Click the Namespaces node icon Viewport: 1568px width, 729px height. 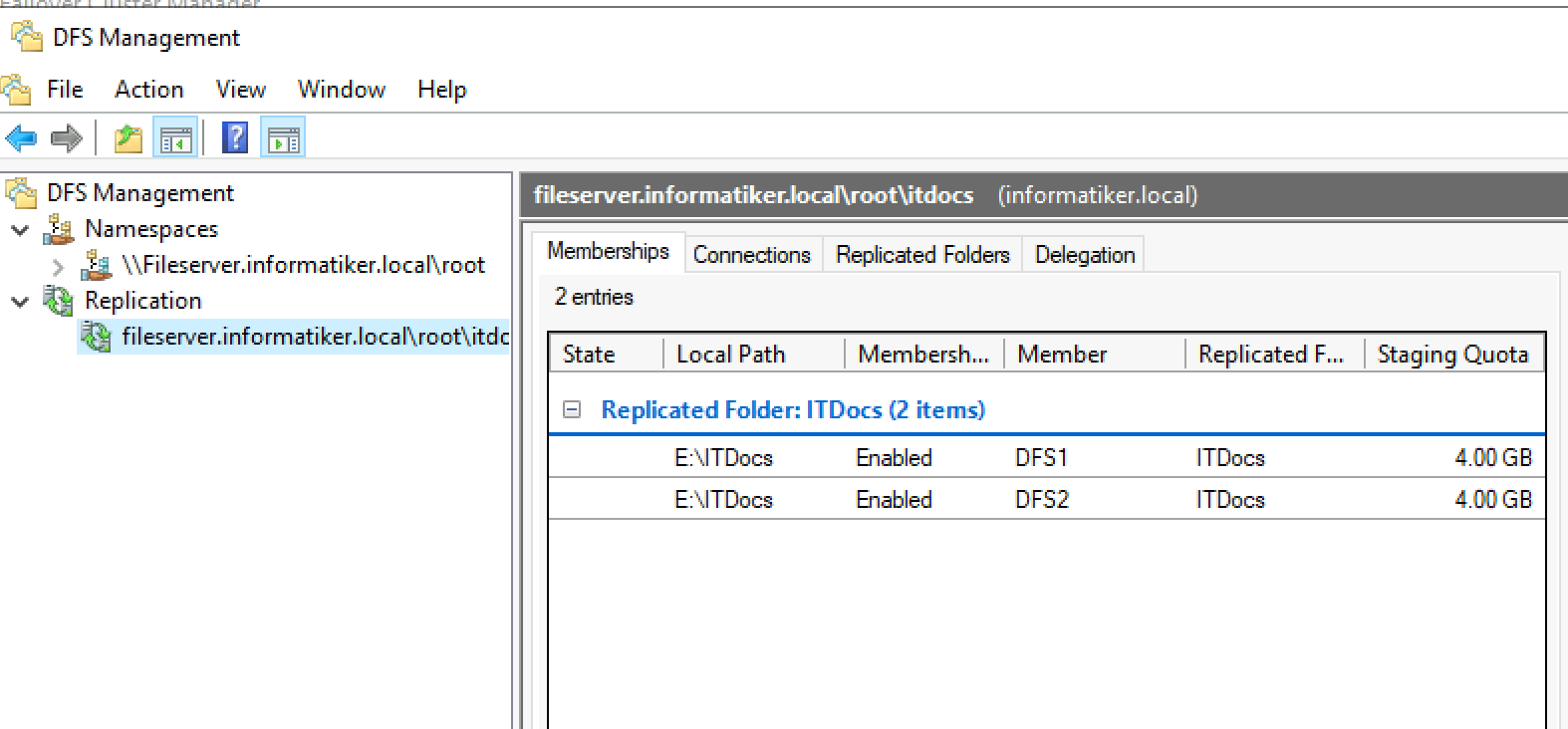click(x=59, y=230)
